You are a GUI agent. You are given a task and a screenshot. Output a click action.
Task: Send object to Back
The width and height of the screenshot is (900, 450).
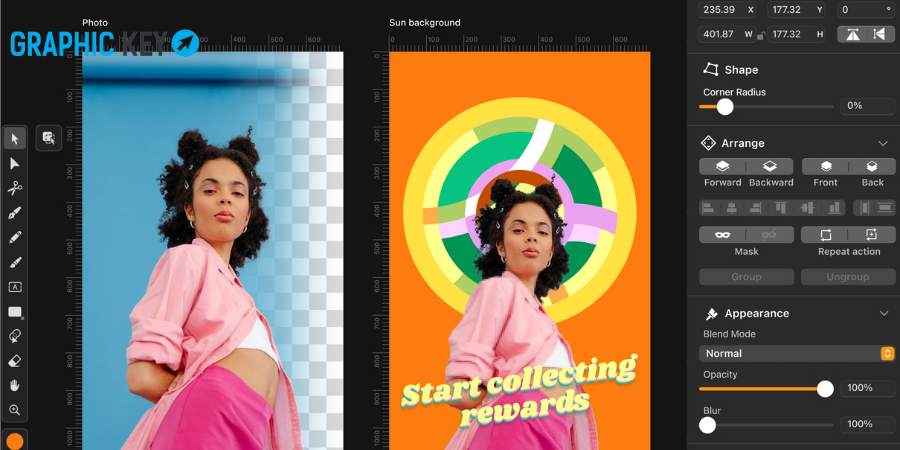[872, 166]
